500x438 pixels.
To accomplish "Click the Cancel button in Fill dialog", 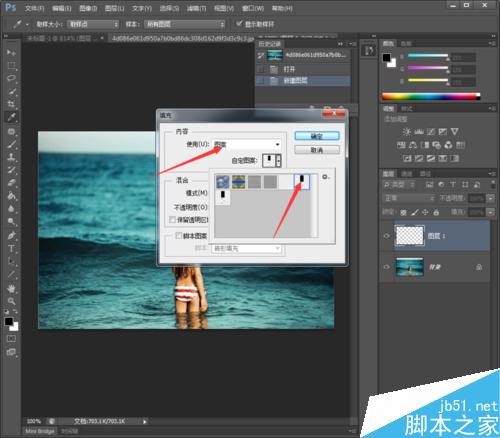I will point(317,150).
